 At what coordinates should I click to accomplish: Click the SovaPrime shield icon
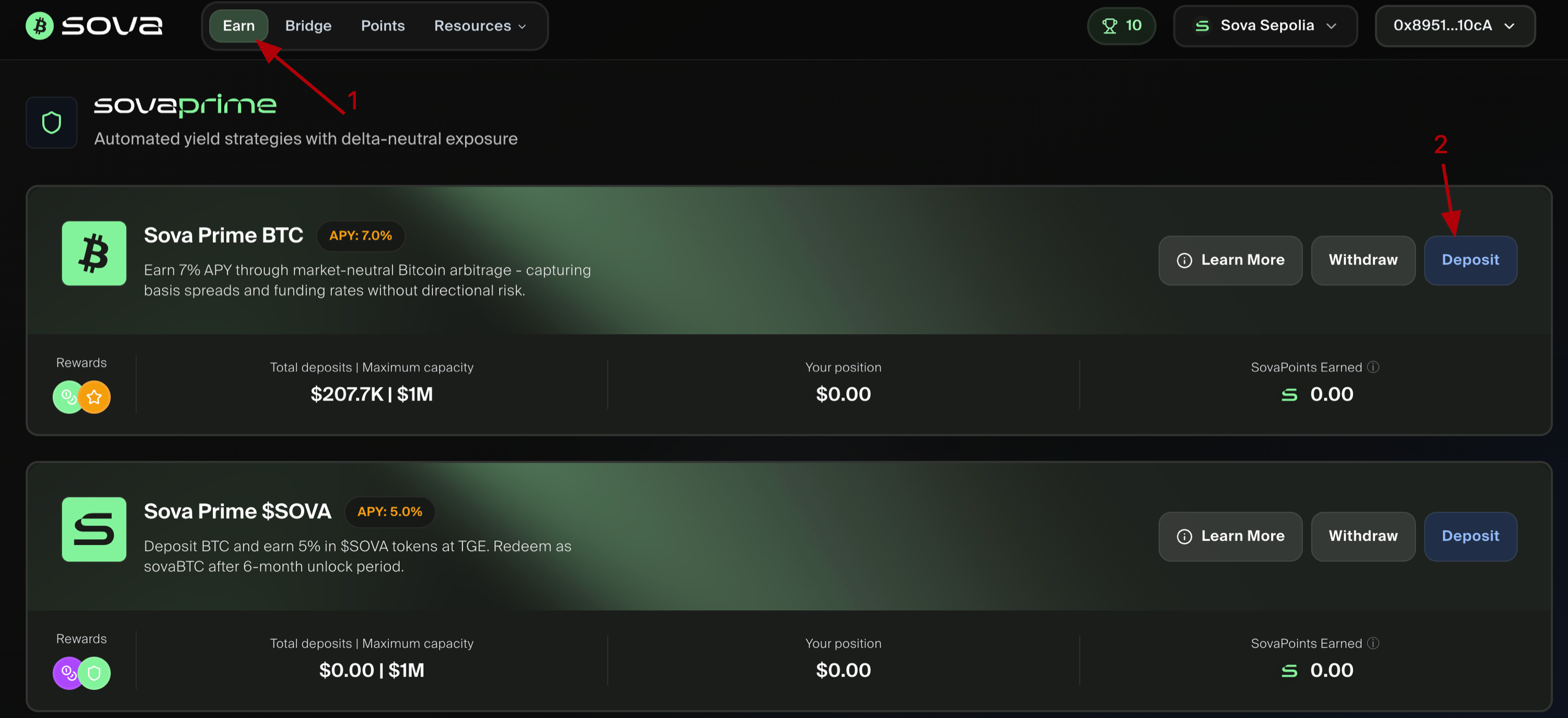tap(52, 122)
